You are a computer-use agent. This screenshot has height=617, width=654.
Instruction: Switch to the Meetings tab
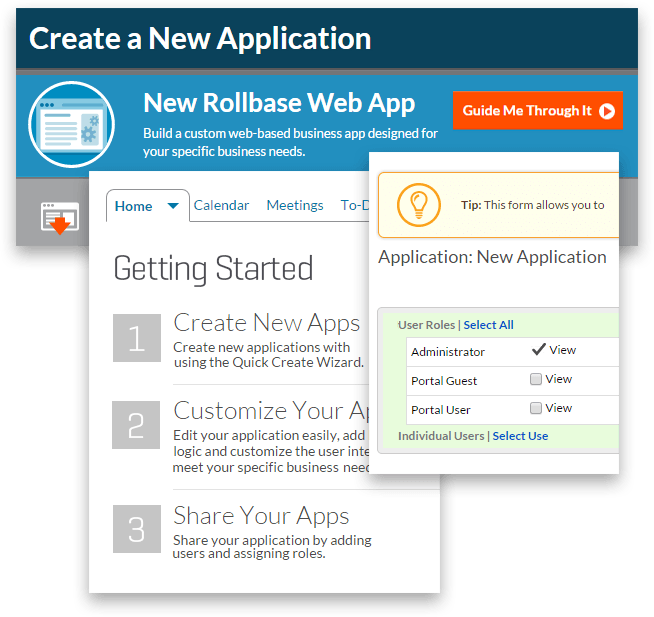[295, 205]
